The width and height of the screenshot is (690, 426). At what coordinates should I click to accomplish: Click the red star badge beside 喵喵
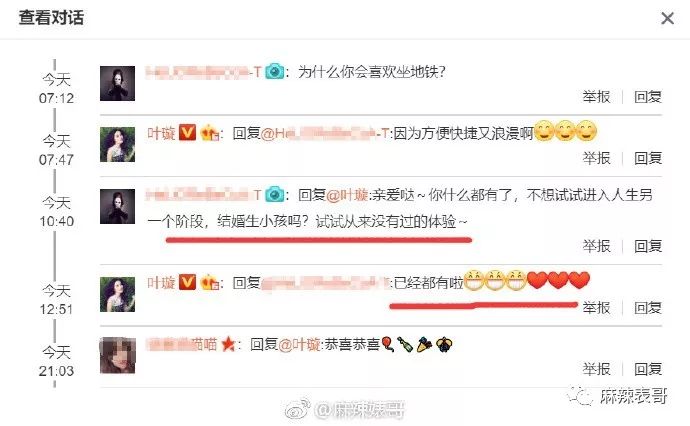(x=228, y=344)
